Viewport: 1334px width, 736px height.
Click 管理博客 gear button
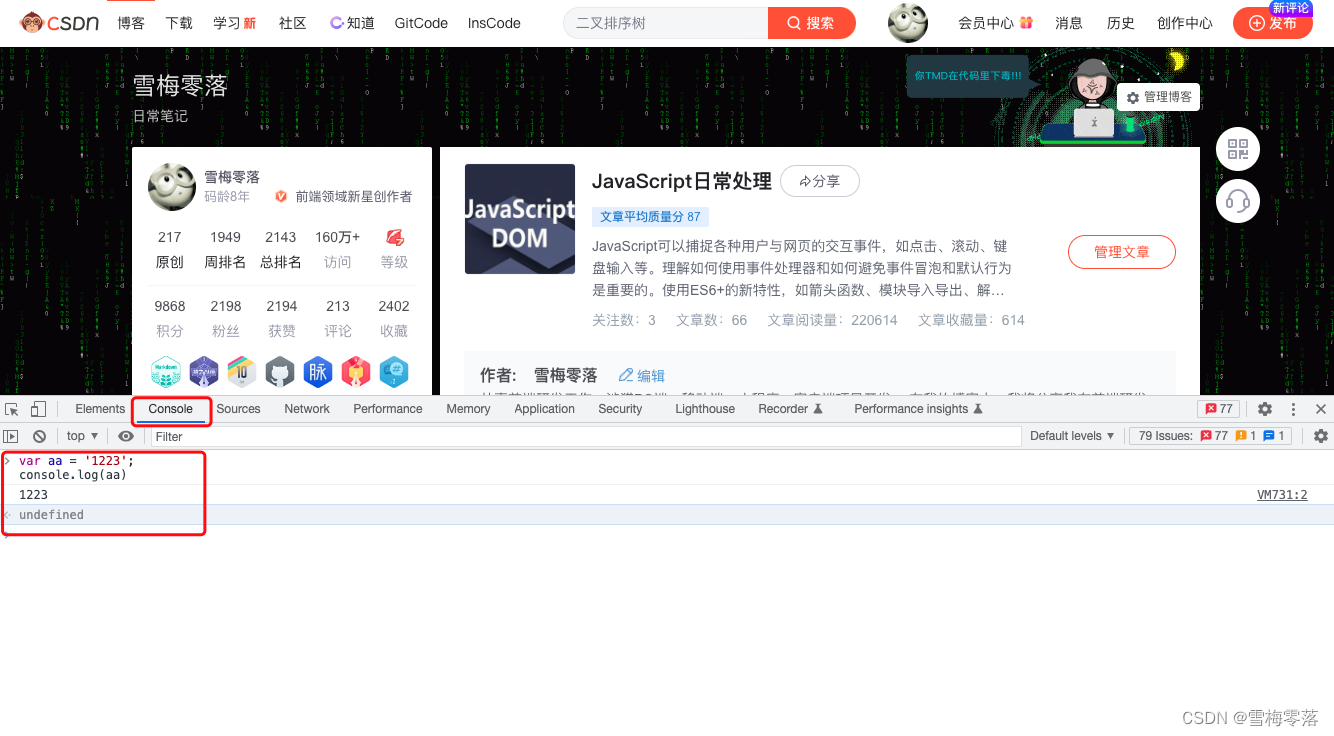(1159, 97)
